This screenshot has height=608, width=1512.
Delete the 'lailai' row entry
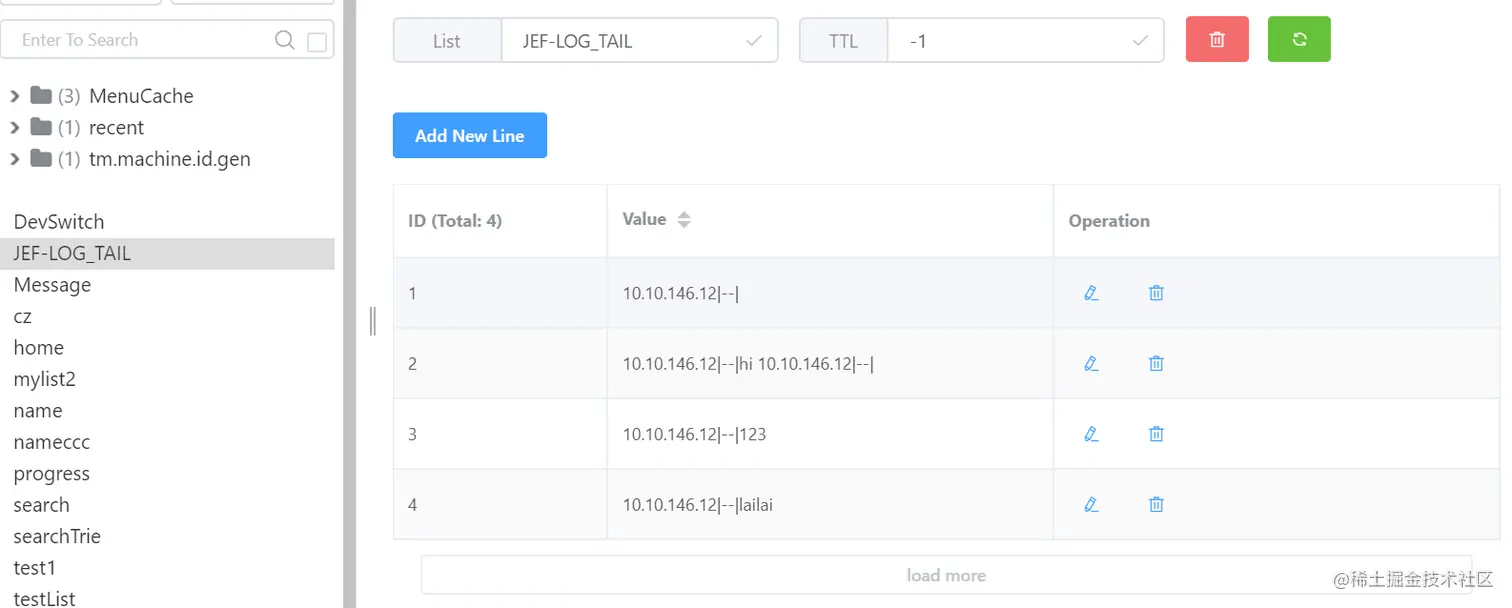tap(1156, 505)
